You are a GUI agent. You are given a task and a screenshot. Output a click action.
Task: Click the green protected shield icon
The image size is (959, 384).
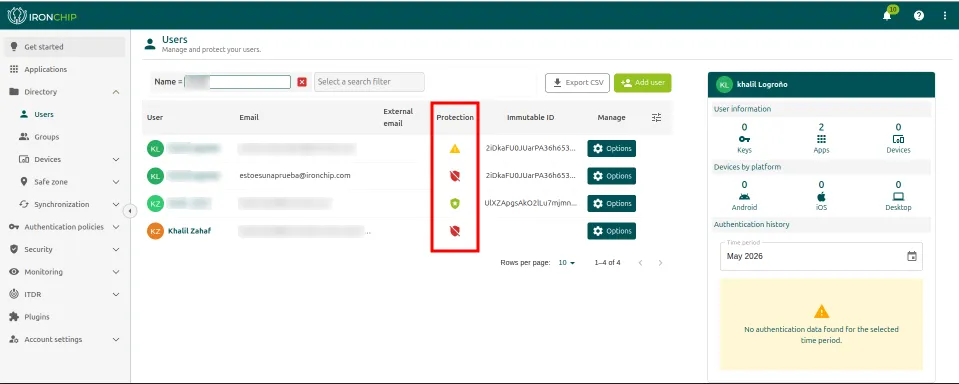454,204
